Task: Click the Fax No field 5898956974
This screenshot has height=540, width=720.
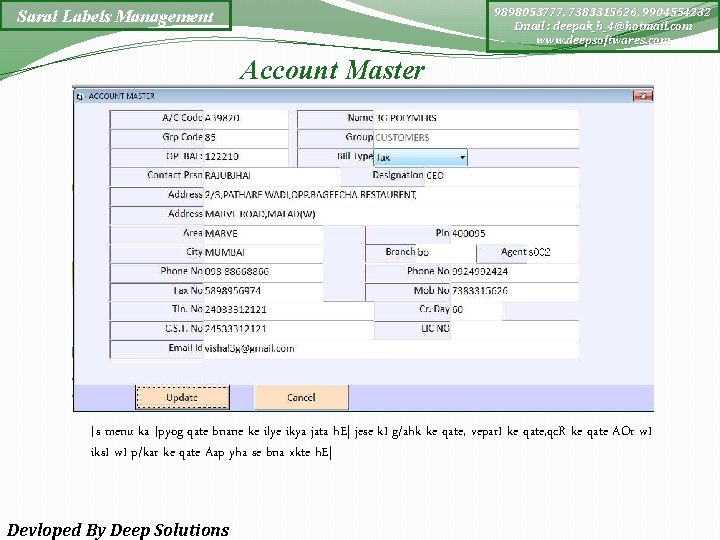Action: (264, 291)
